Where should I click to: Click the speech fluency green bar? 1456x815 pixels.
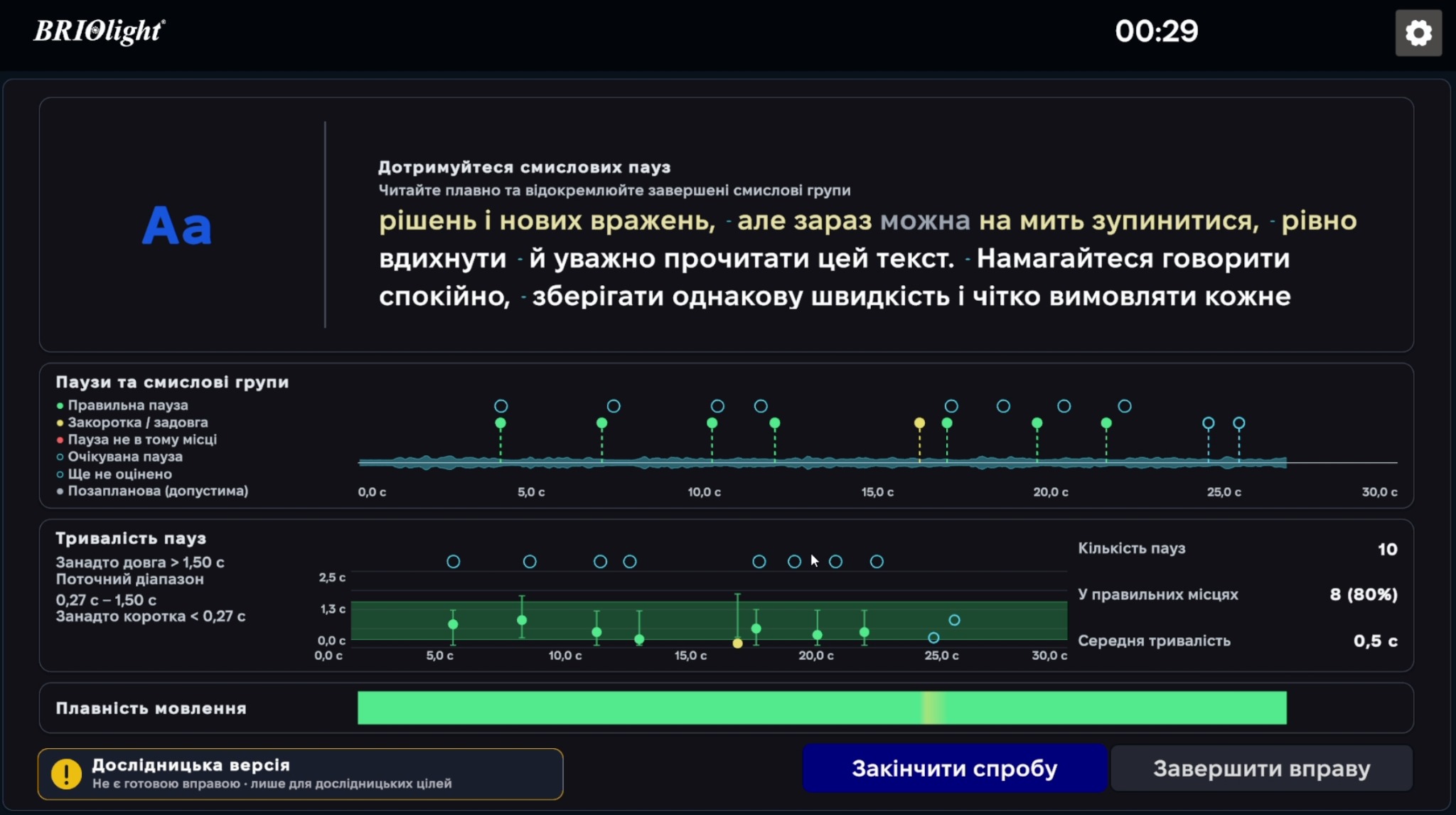point(822,708)
